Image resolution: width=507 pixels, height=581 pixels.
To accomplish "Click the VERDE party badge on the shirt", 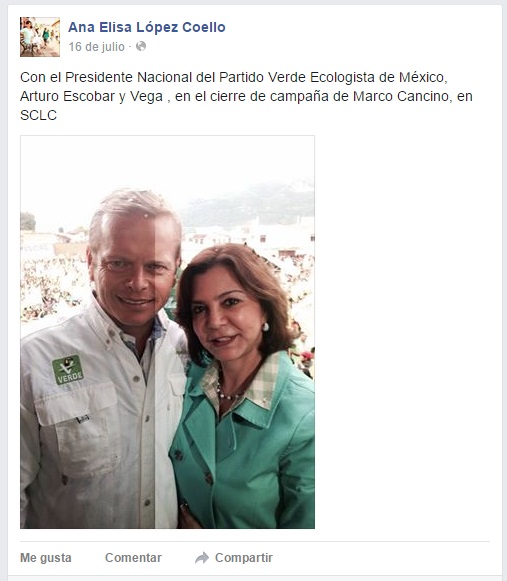I will 68,369.
